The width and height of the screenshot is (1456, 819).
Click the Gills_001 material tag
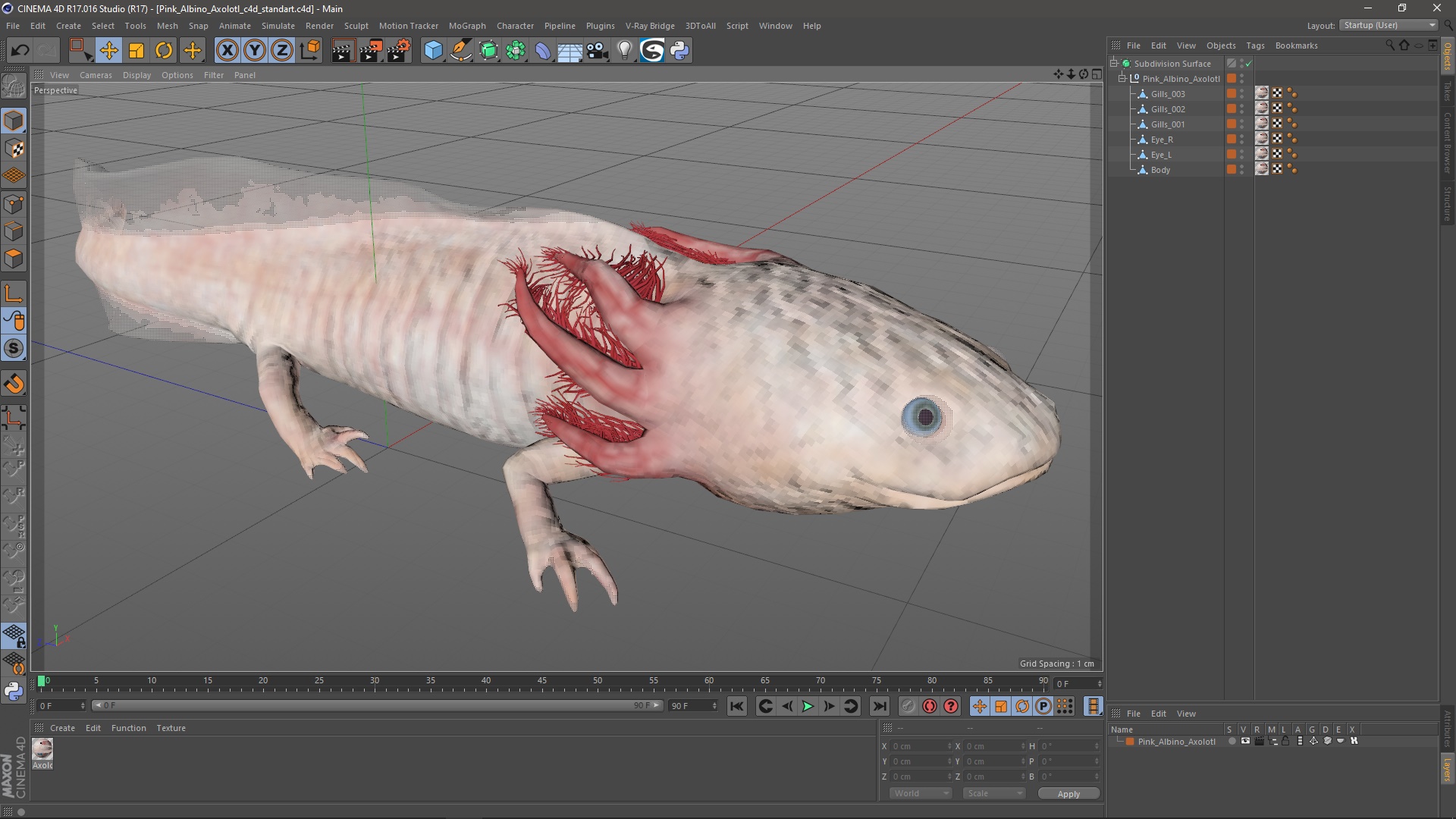click(x=1261, y=124)
